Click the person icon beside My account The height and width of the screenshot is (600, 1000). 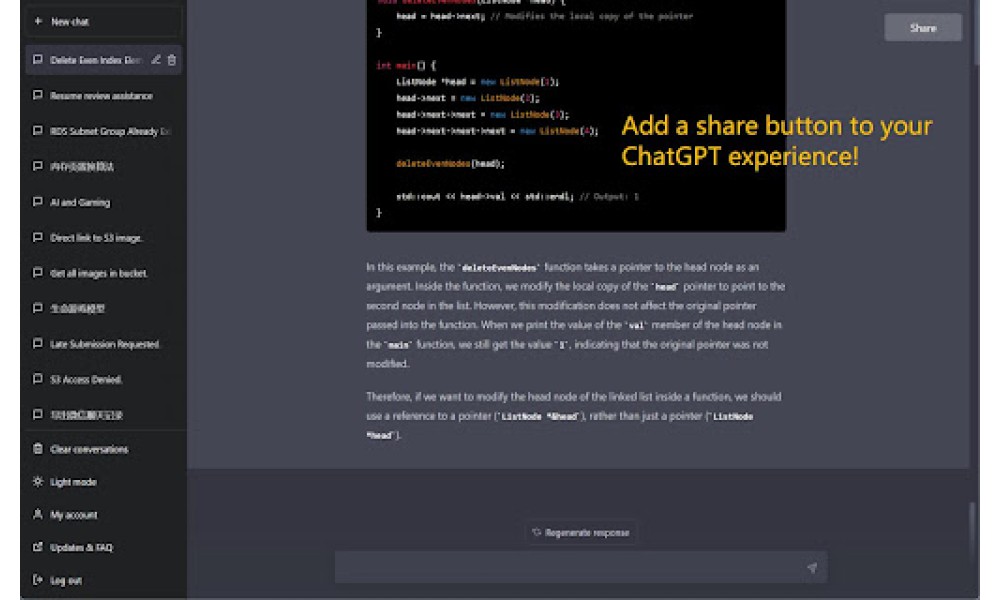pos(38,514)
